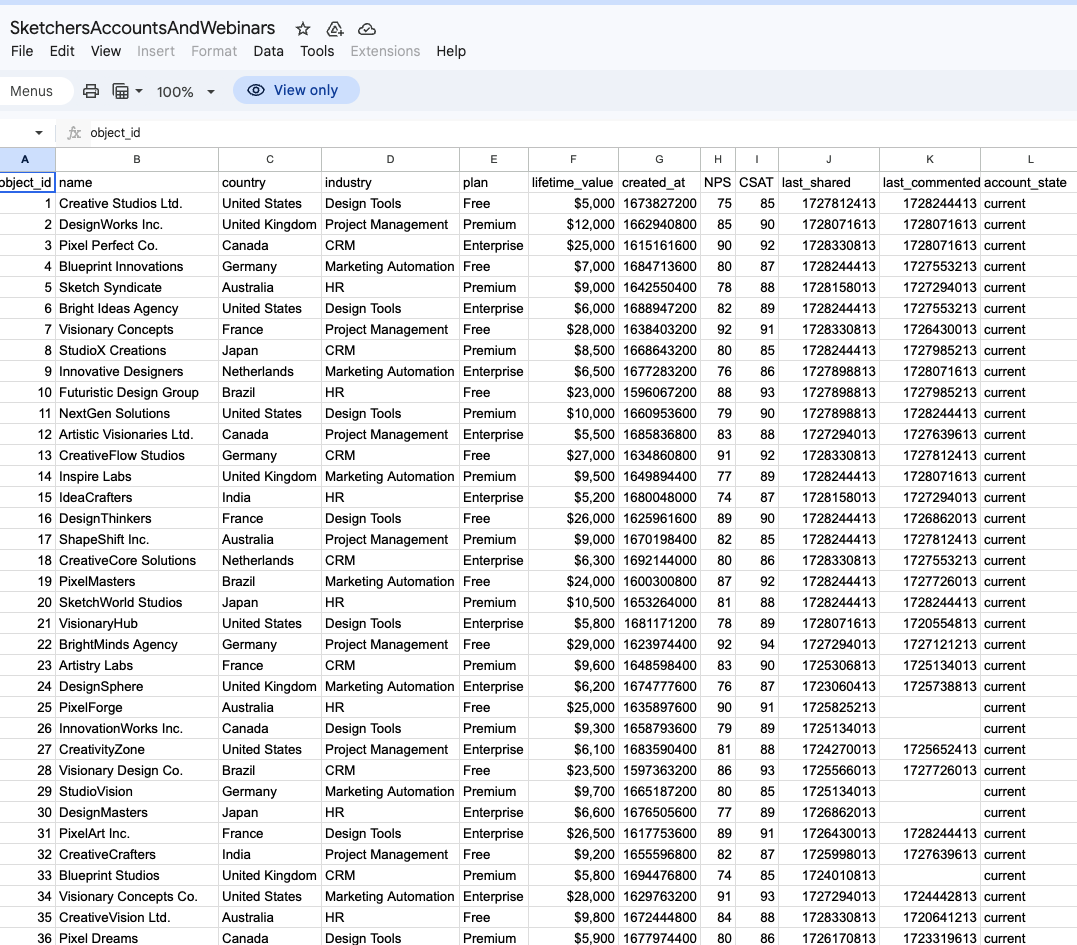
Task: Star the SketchersAccountsAndWebinars document
Action: click(x=303, y=29)
